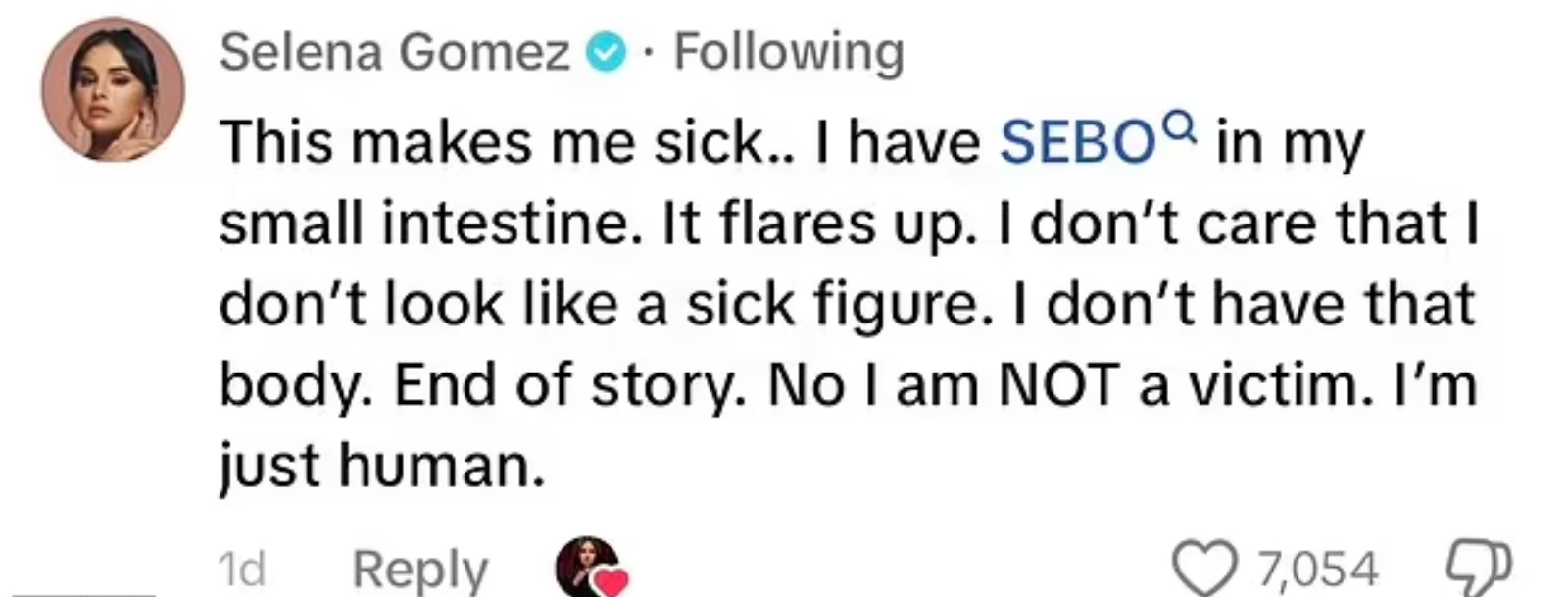Tap the closing 'just human.' line
1568x597 pixels.
[380, 466]
